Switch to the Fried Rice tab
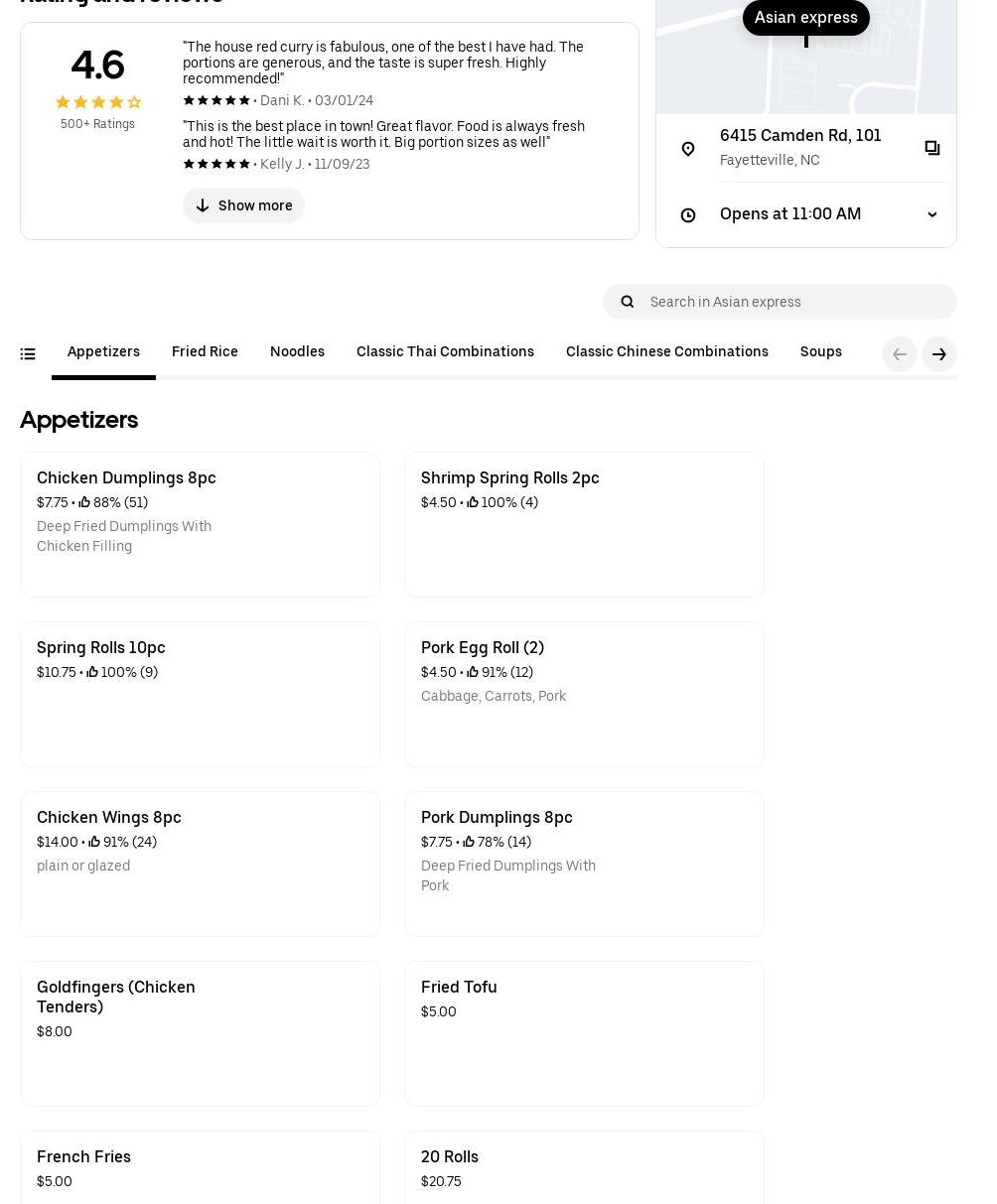This screenshot has width=997, height=1204. coord(205,352)
